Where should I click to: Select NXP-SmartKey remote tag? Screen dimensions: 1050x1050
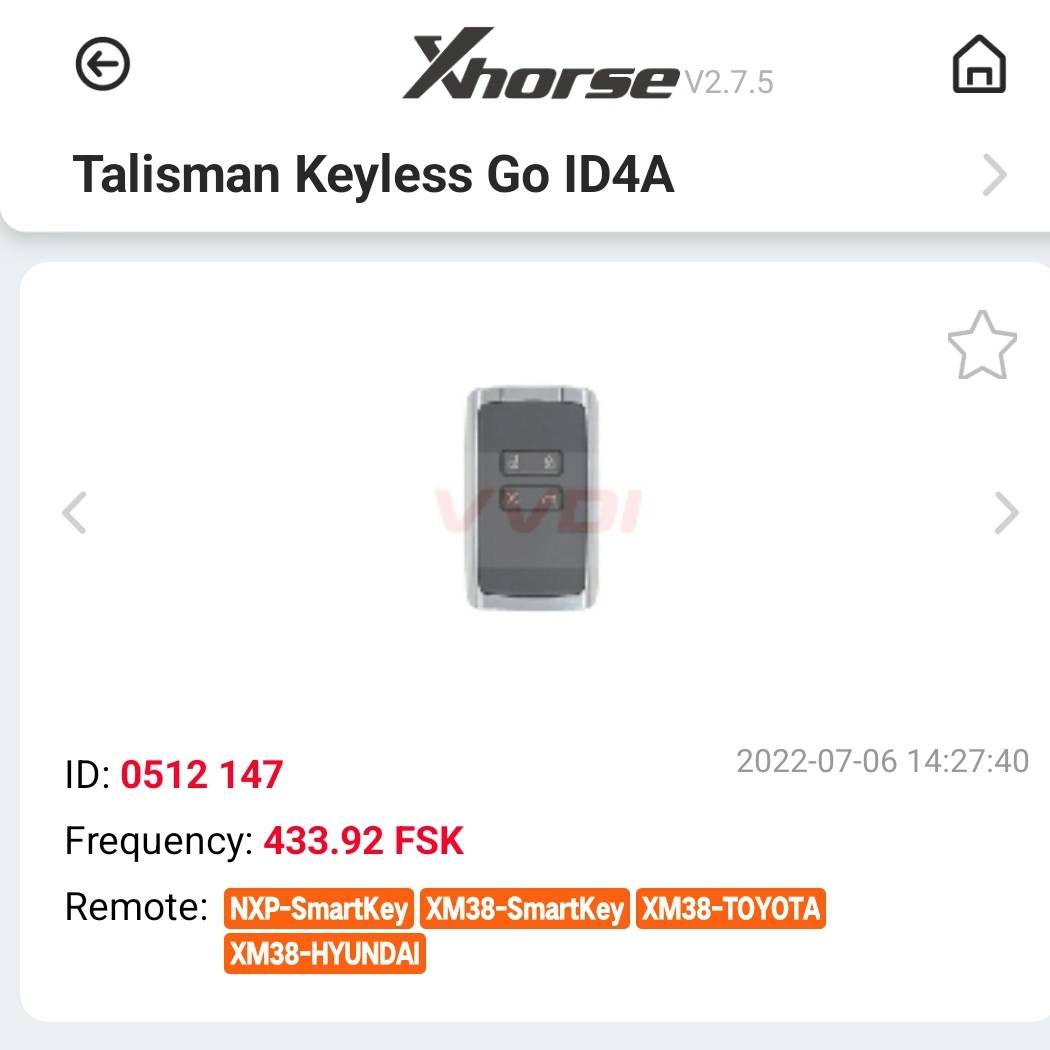point(319,909)
